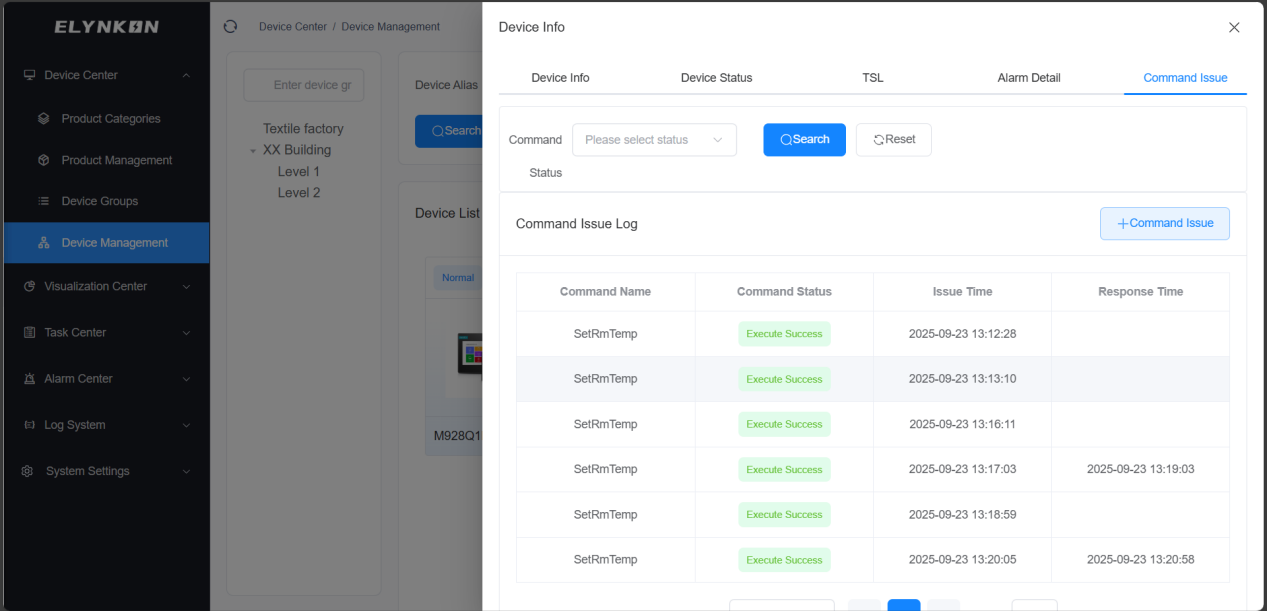Open Product Management menu item

105,160
